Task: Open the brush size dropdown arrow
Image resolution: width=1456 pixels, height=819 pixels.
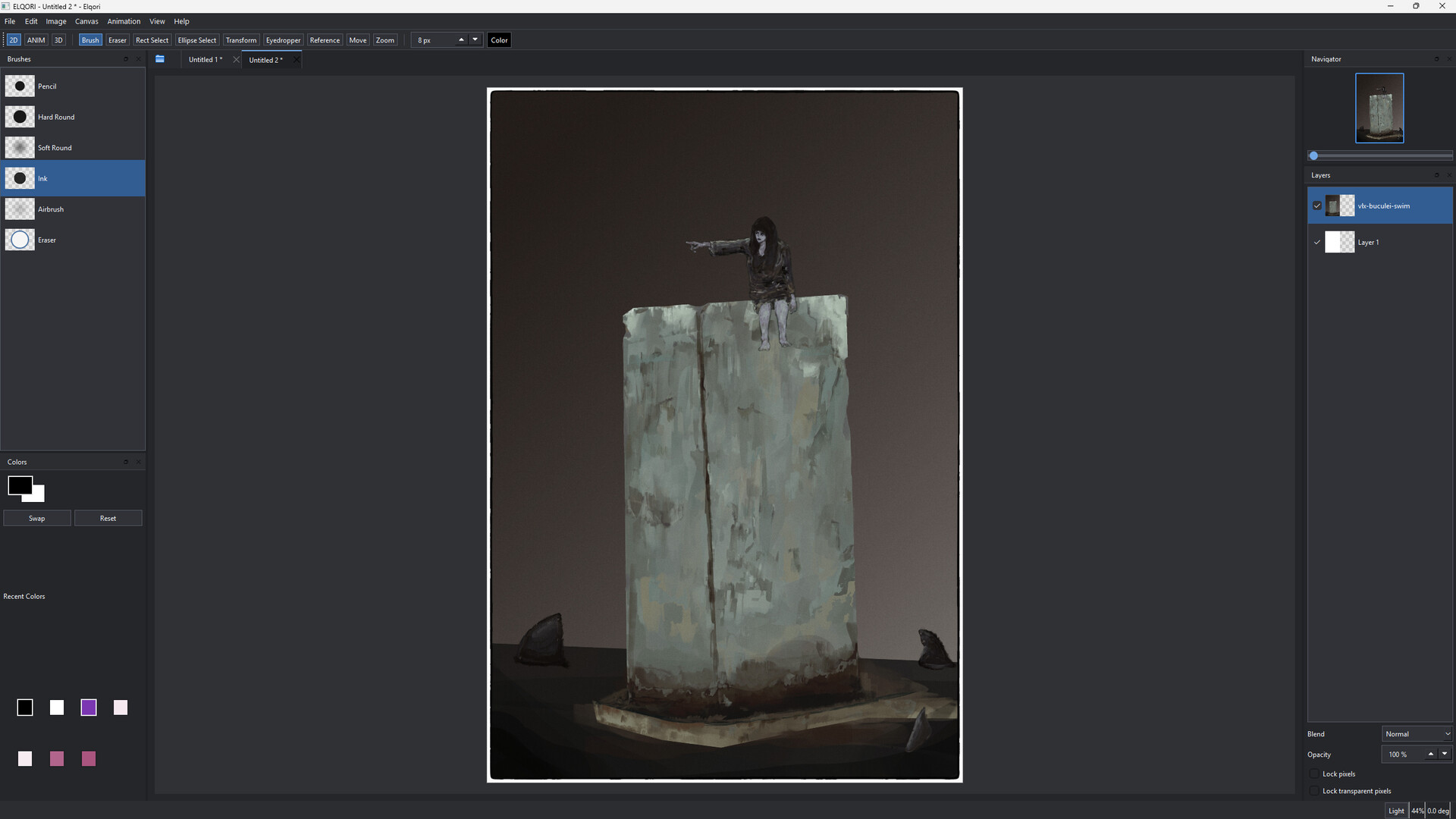Action: click(475, 39)
